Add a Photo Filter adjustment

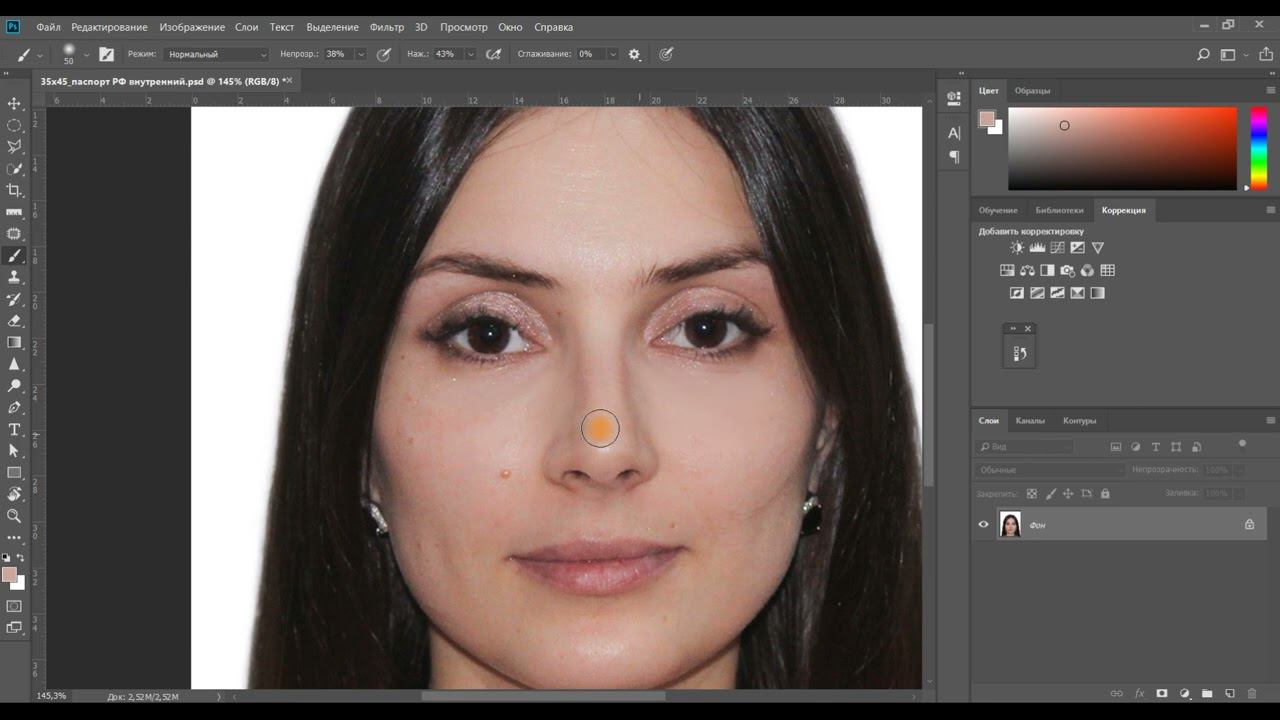pyautogui.click(x=1067, y=270)
